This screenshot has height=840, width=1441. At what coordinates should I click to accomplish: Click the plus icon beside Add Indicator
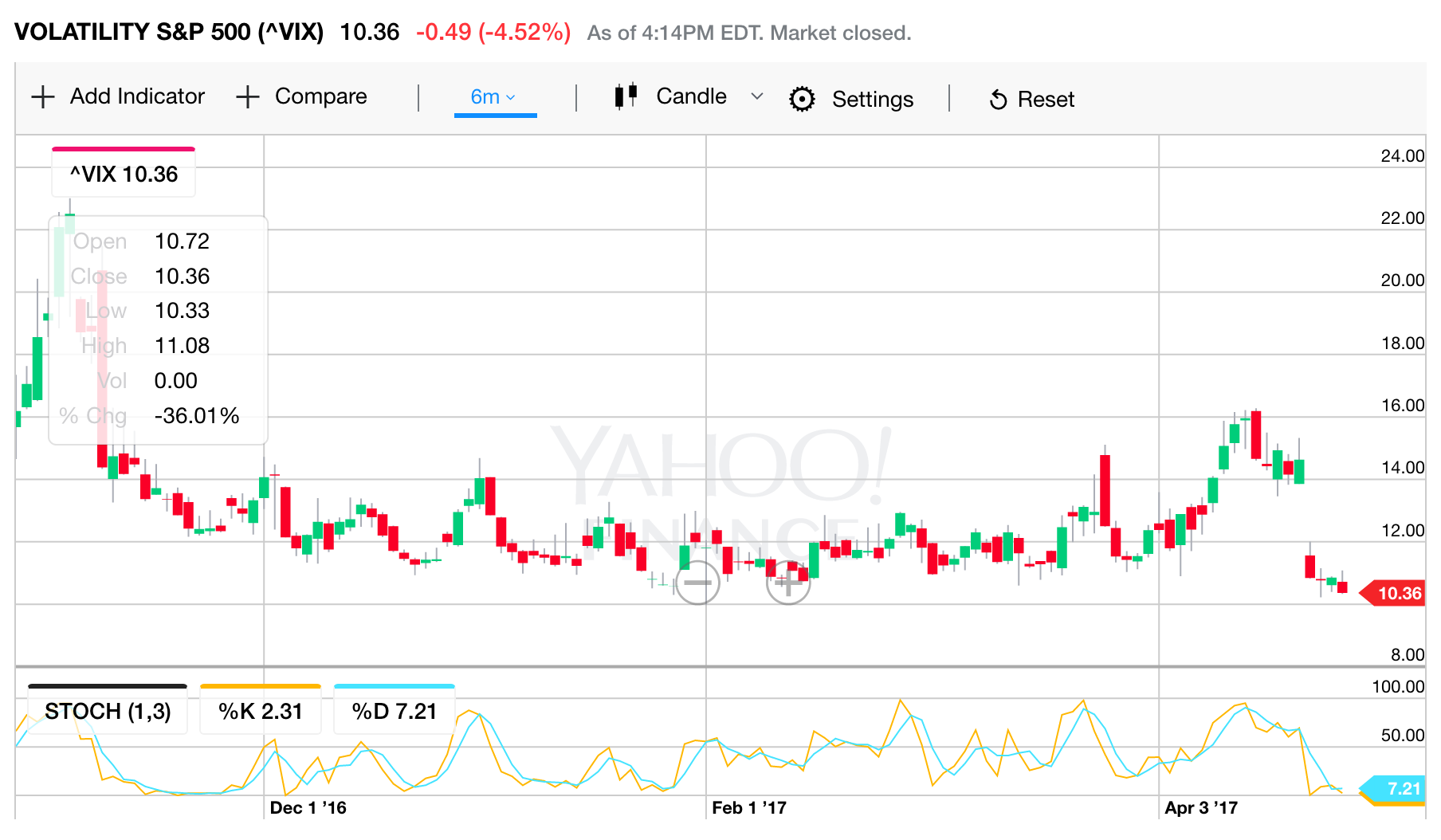tap(43, 97)
